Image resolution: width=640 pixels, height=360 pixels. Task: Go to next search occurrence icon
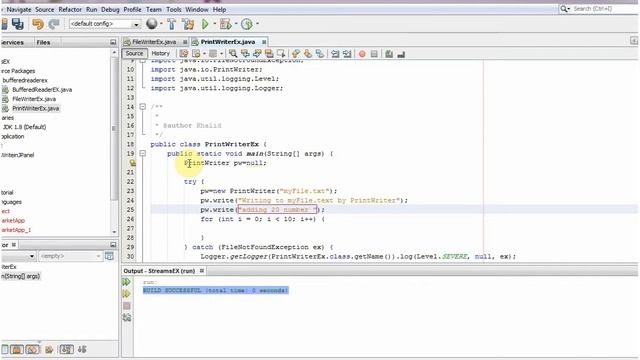coord(257,54)
